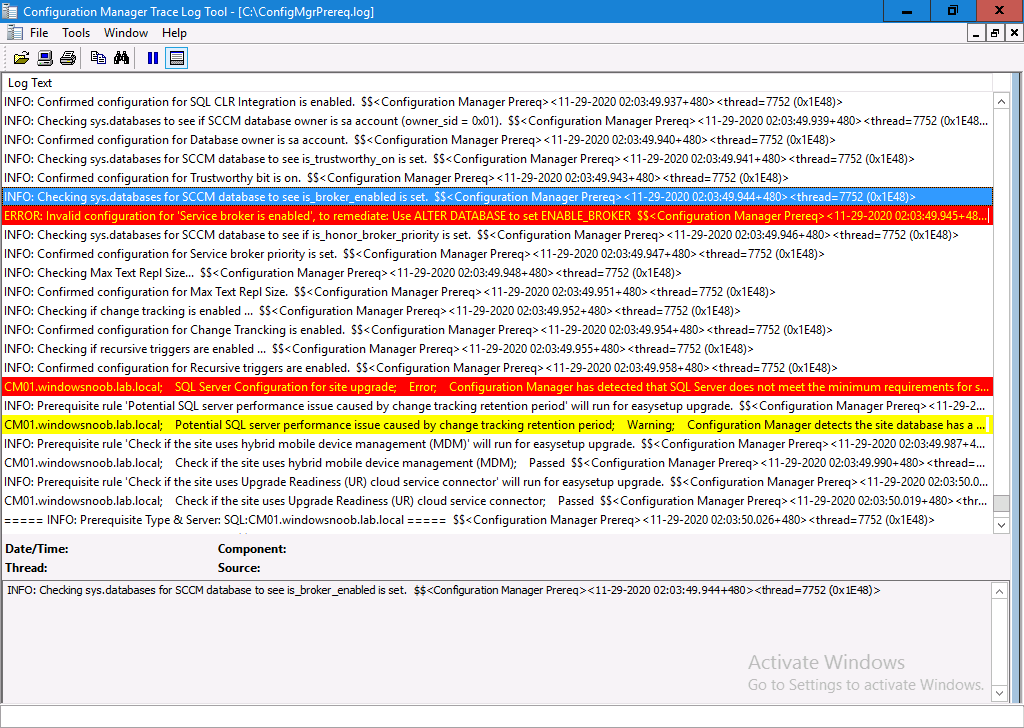Click the document icon beside the File menu
This screenshot has width=1024, height=728.
pos(14,33)
